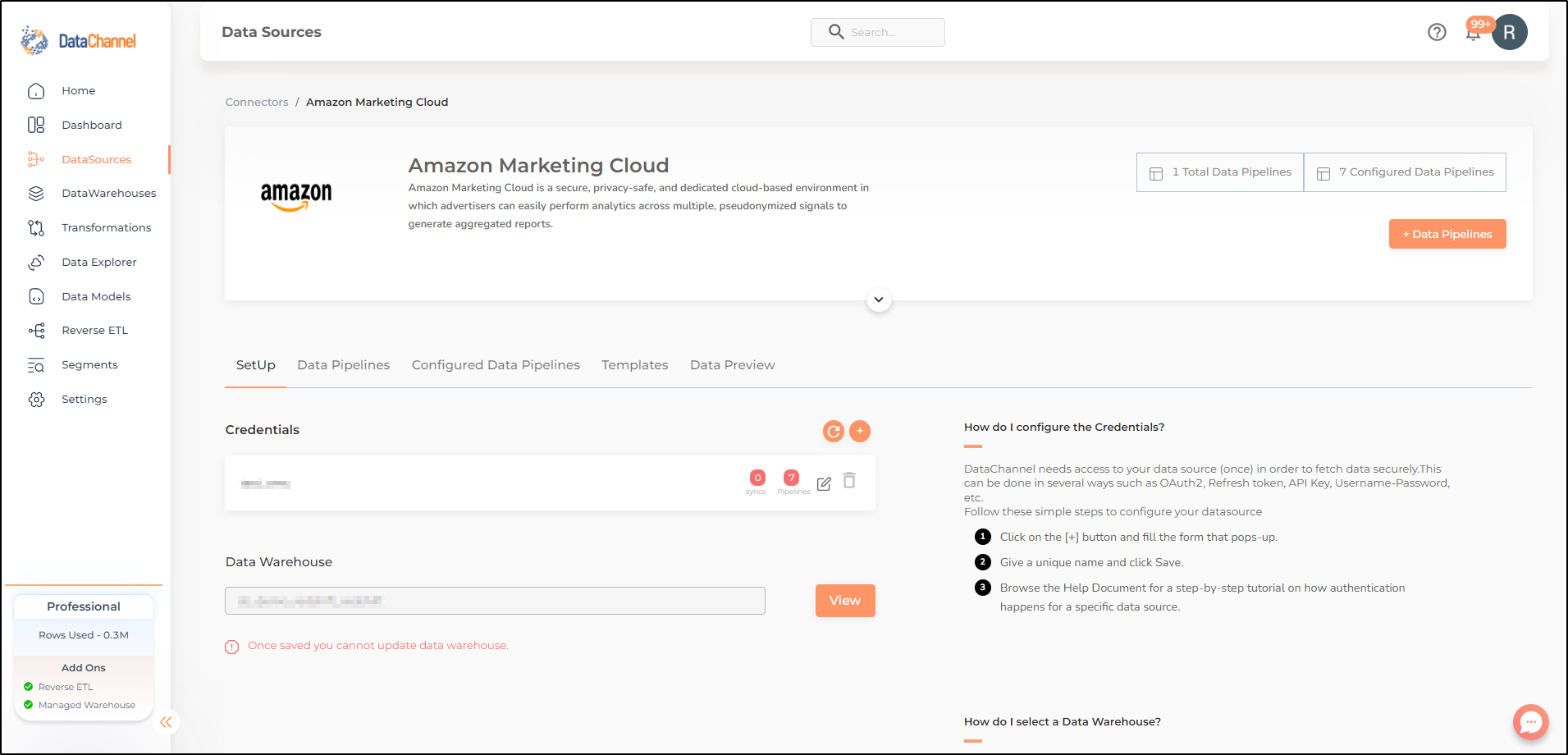Expand the connector details chevron
The width and height of the screenshot is (1568, 755).
click(x=879, y=300)
